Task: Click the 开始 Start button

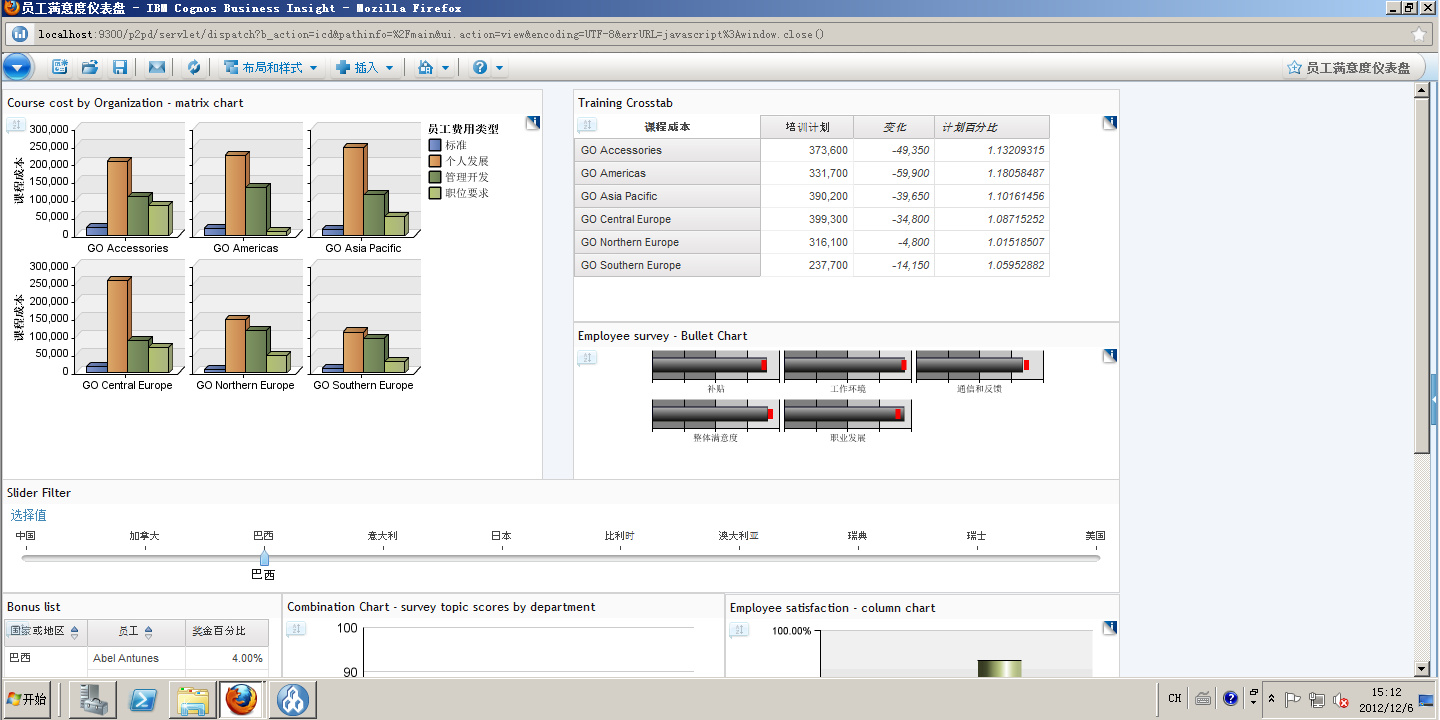Action: coord(28,699)
